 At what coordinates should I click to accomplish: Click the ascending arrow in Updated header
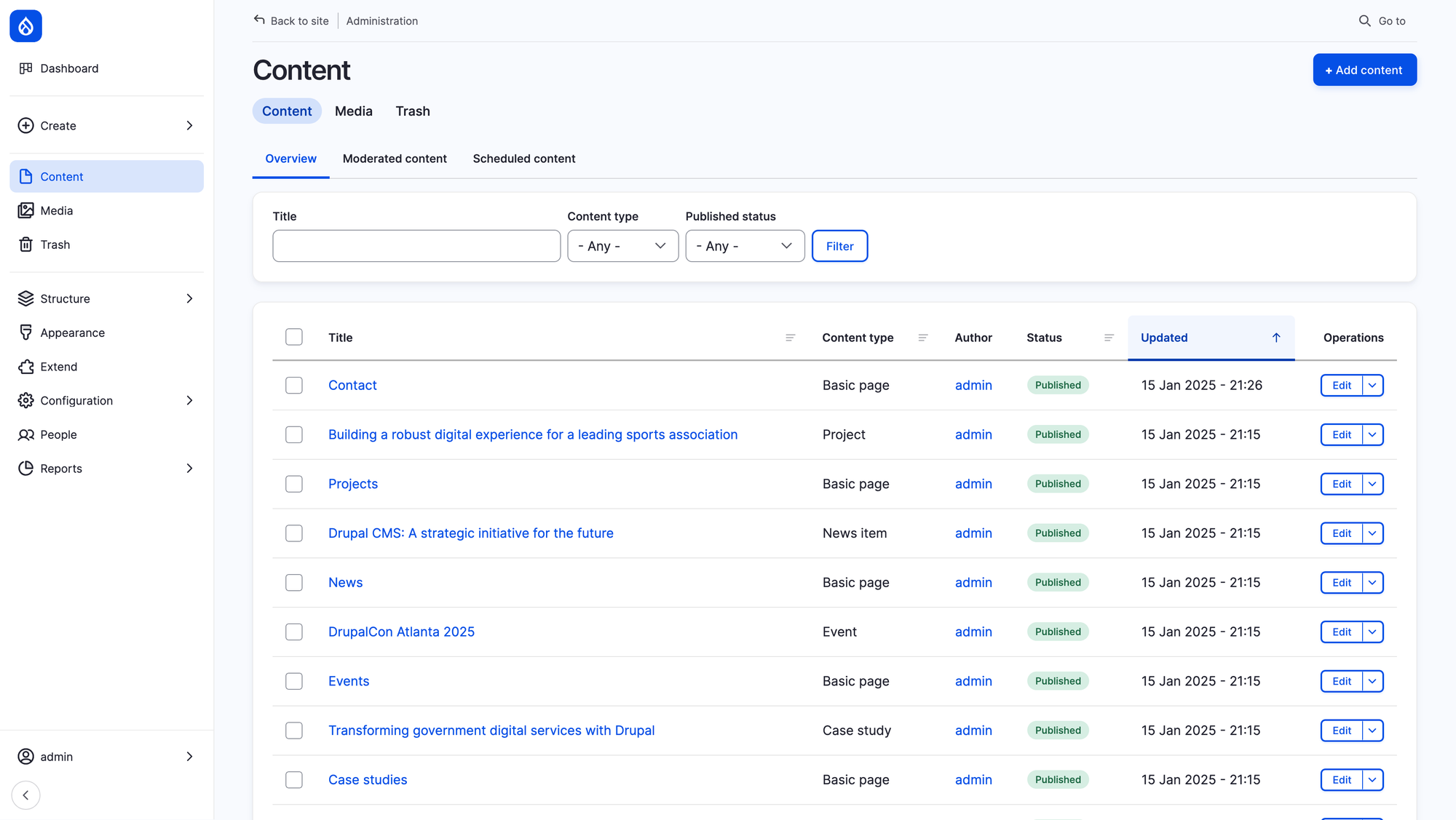point(1276,338)
